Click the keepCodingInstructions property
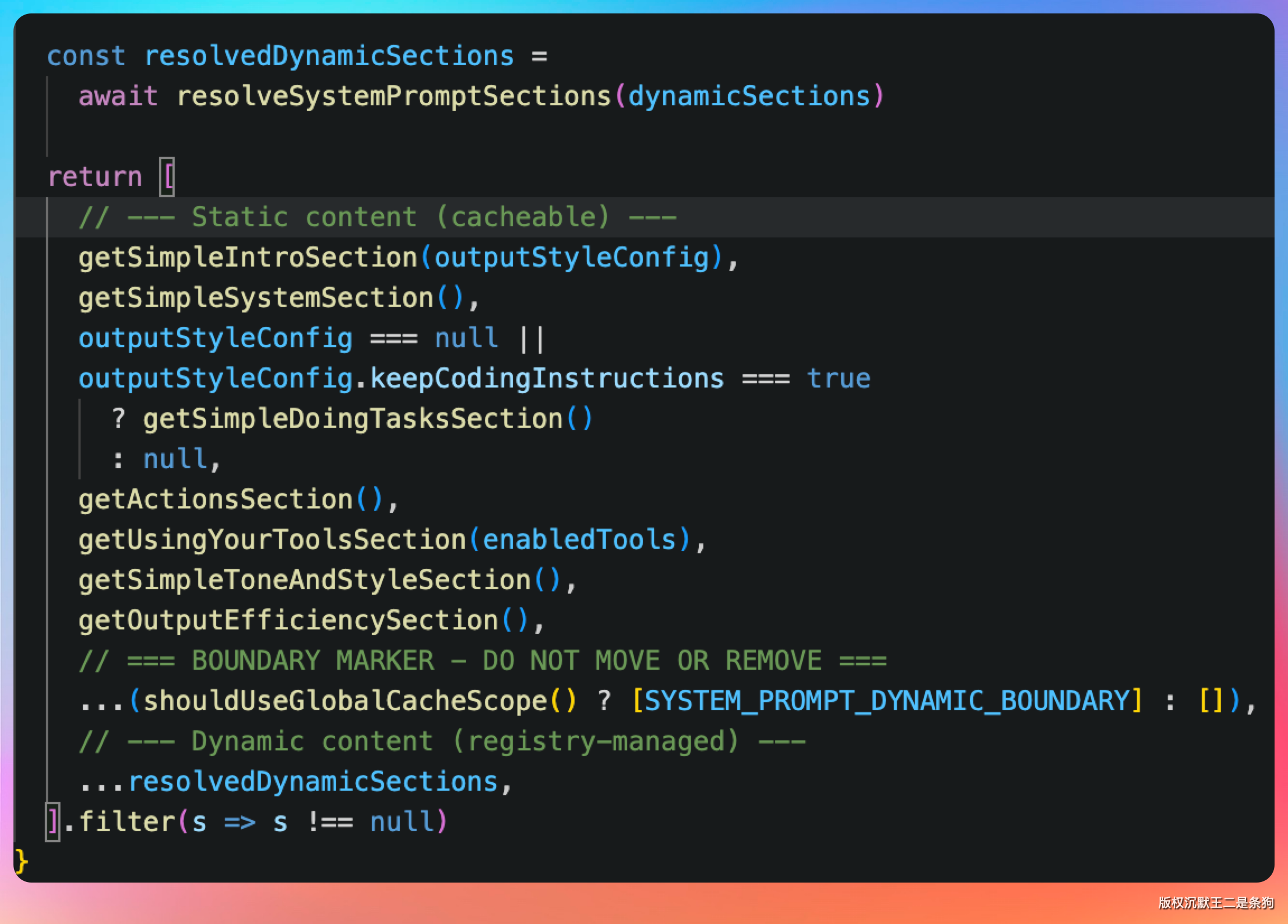Image resolution: width=1288 pixels, height=924 pixels. click(547, 378)
